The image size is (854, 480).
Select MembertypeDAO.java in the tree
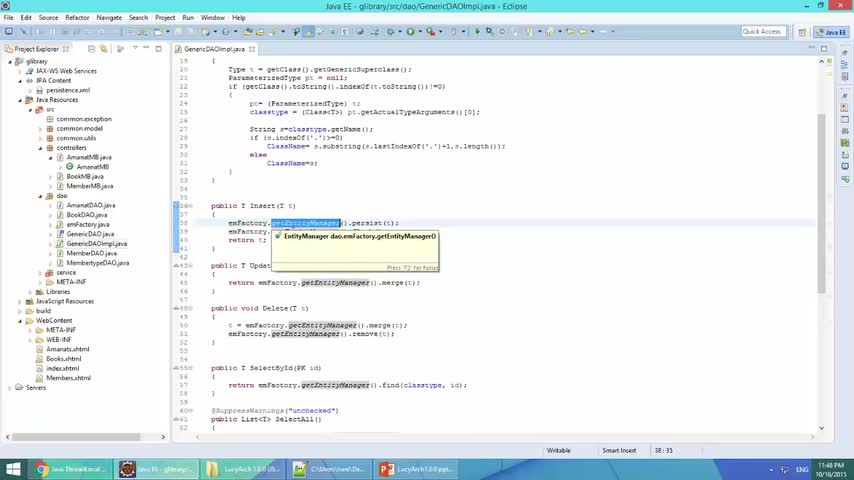[97, 263]
